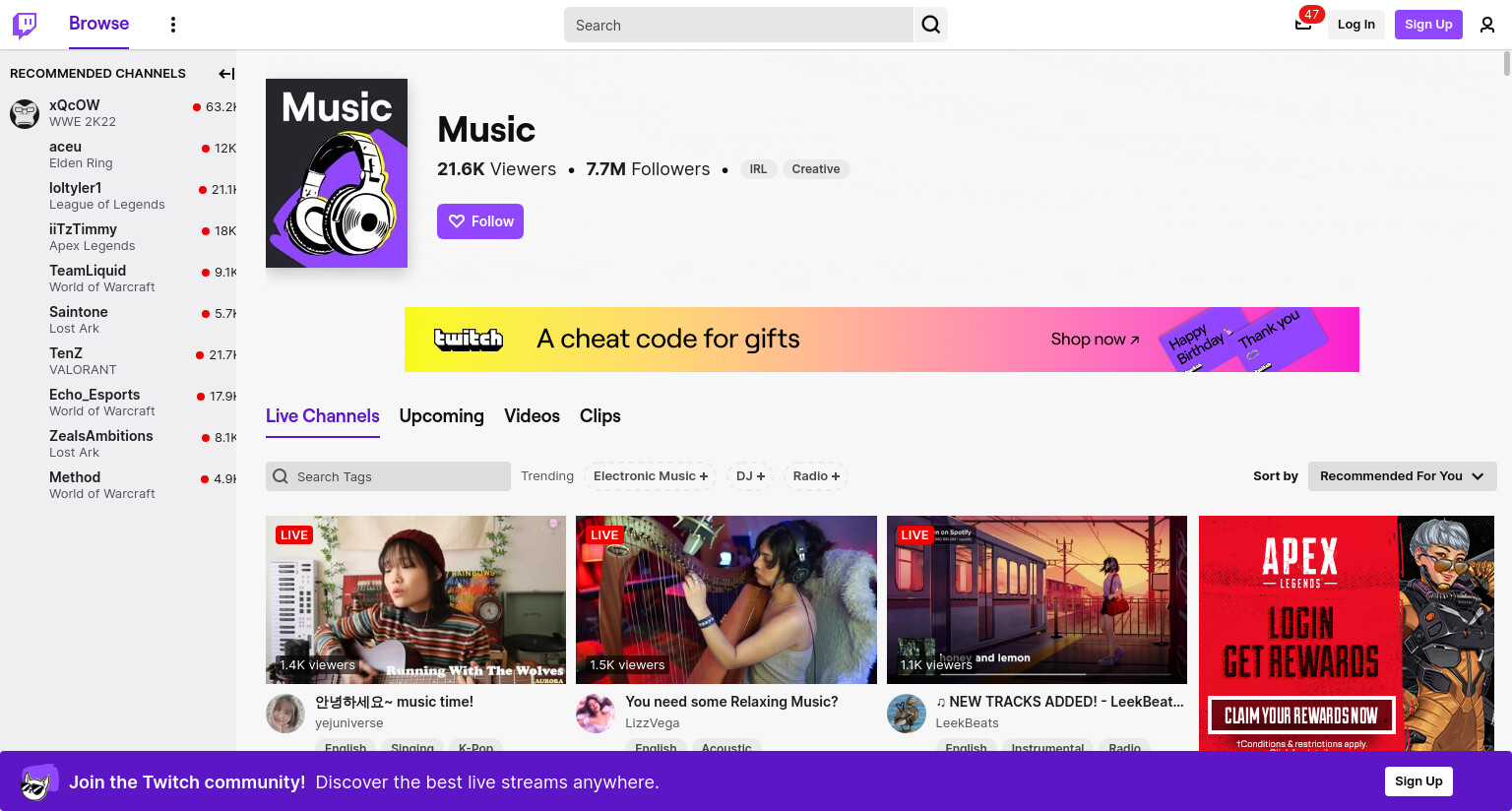Click the purple Sign Up button in header
1512x811 pixels.
[1428, 25]
